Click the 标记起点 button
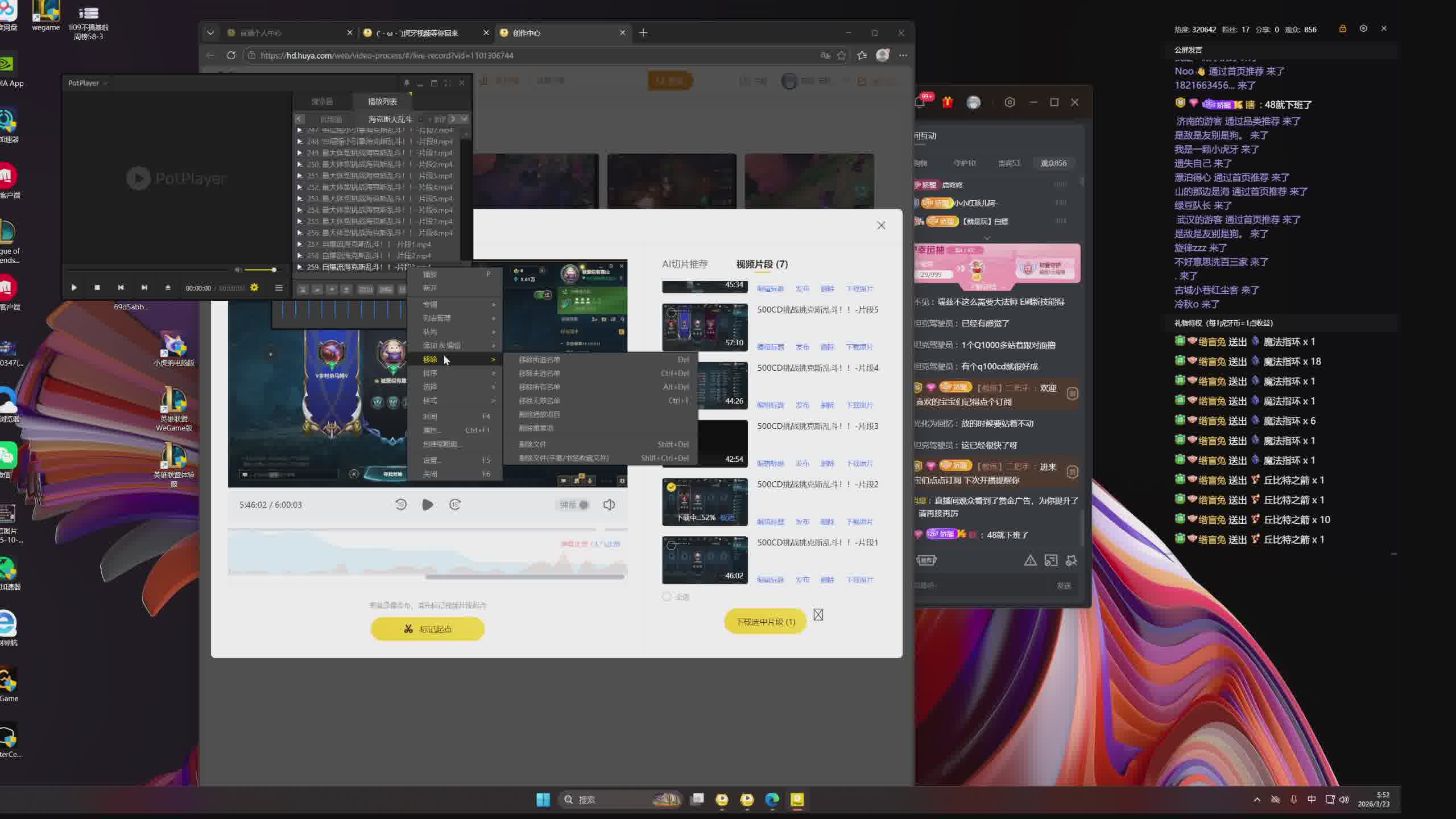 [x=428, y=629]
